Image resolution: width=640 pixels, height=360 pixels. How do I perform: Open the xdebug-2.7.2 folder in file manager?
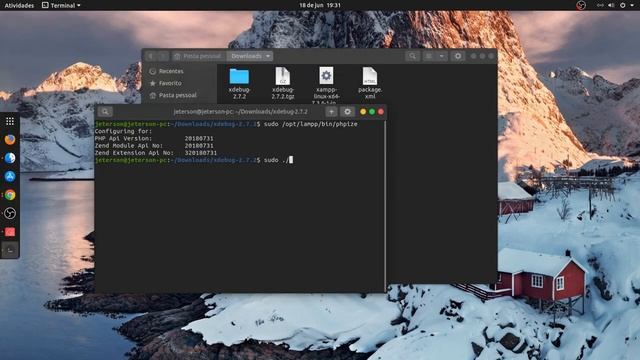239,83
